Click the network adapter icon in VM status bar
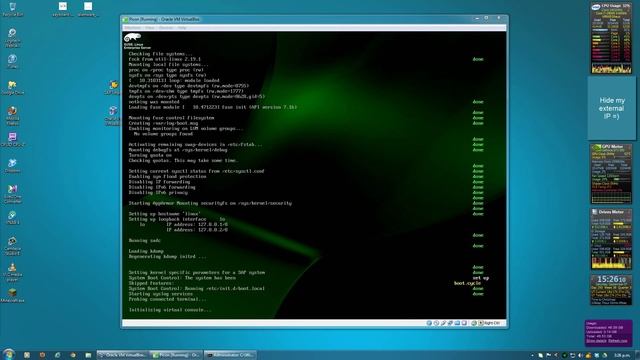640x360 pixels. click(x=450, y=323)
